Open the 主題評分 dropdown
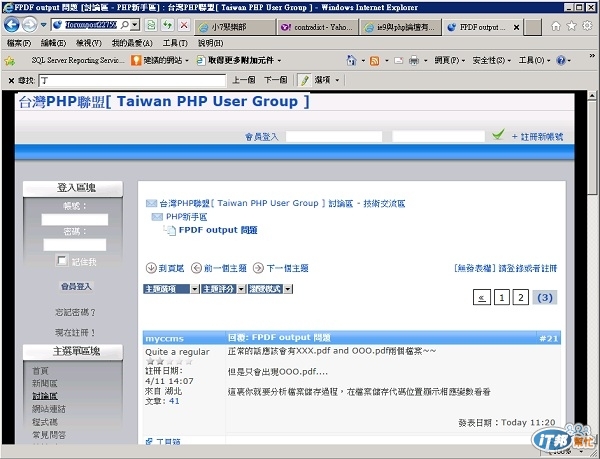600x459 pixels. (223, 289)
